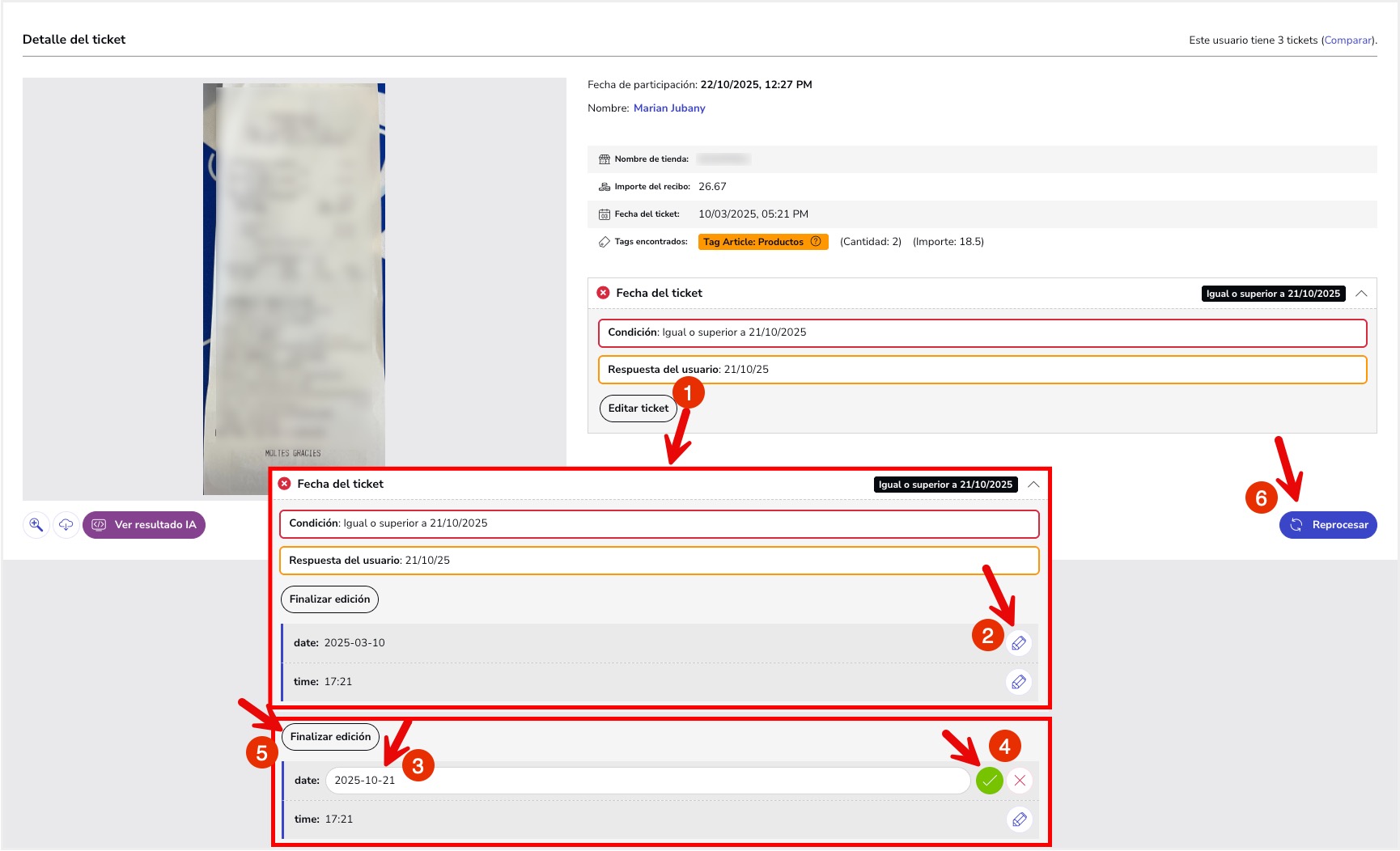Focus the date input showing 2025-10-21
The height and width of the screenshot is (851, 1400).
pos(647,781)
